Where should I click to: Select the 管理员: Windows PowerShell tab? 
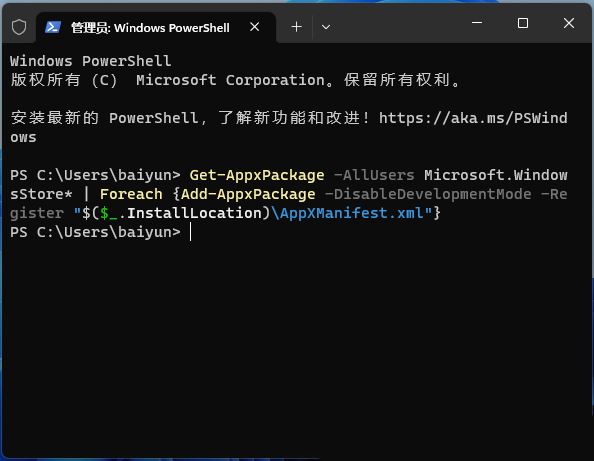coord(156,28)
